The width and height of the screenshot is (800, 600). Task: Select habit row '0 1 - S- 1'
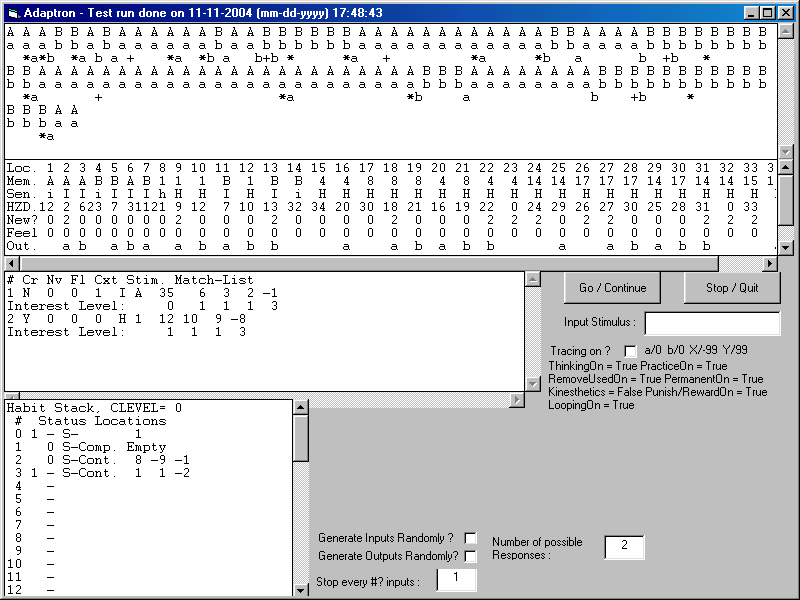click(x=79, y=434)
